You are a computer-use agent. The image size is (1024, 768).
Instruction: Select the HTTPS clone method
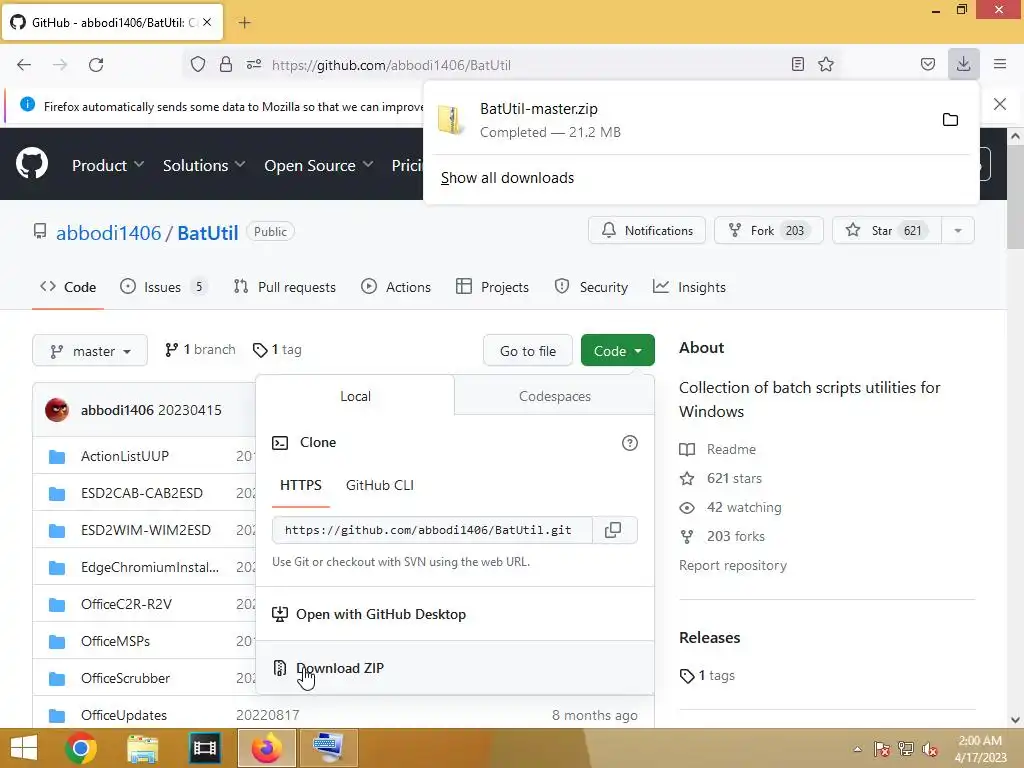(x=300, y=486)
